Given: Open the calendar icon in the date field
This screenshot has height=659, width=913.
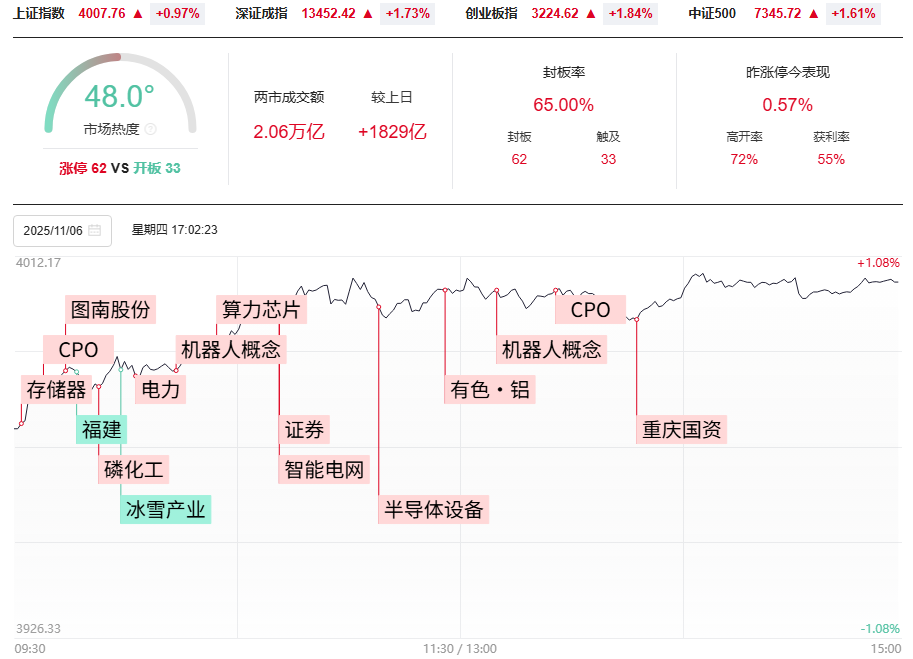Looking at the screenshot, I should point(96,230).
